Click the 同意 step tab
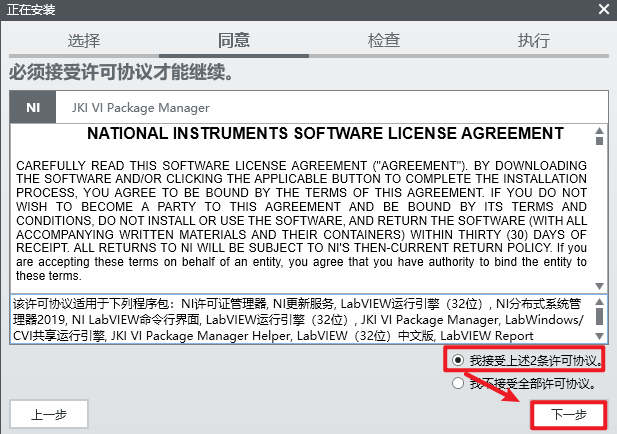The height and width of the screenshot is (434, 617). click(x=233, y=41)
